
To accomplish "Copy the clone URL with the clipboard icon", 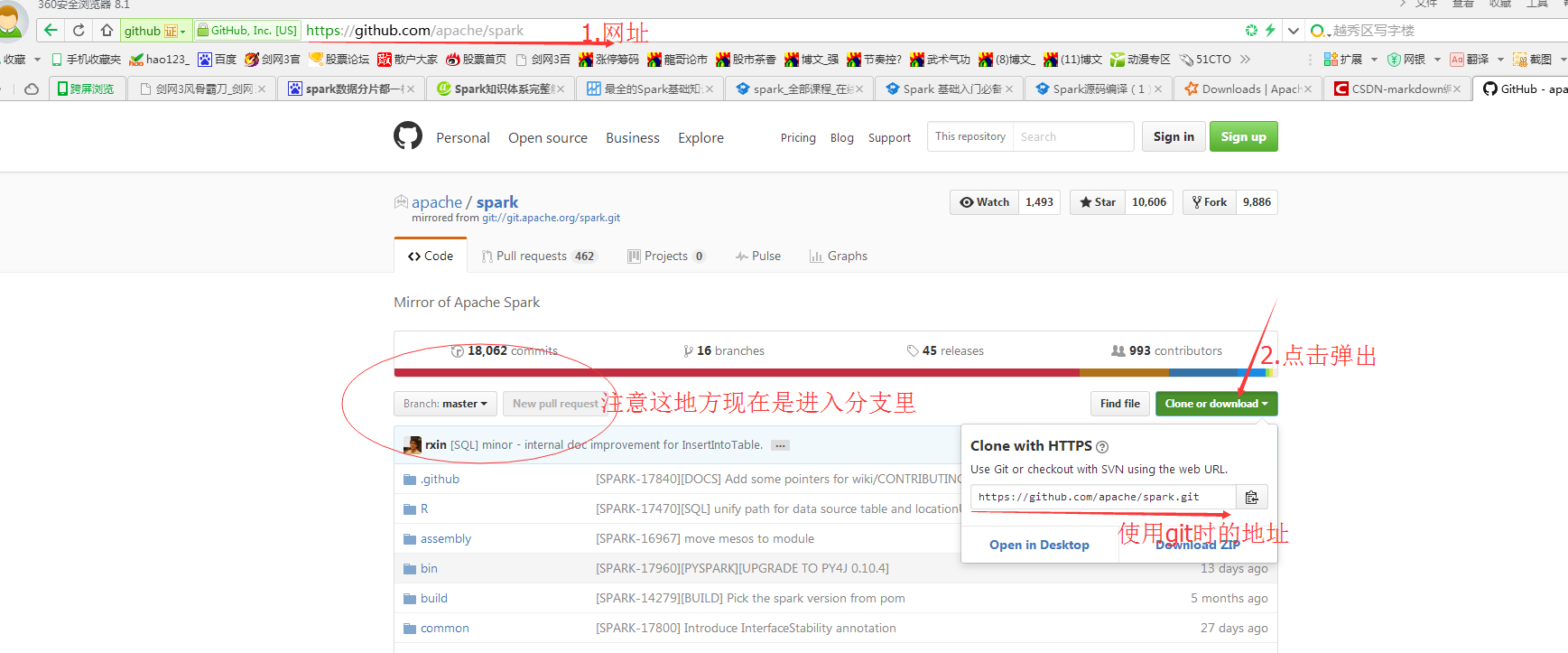I will [x=1252, y=497].
